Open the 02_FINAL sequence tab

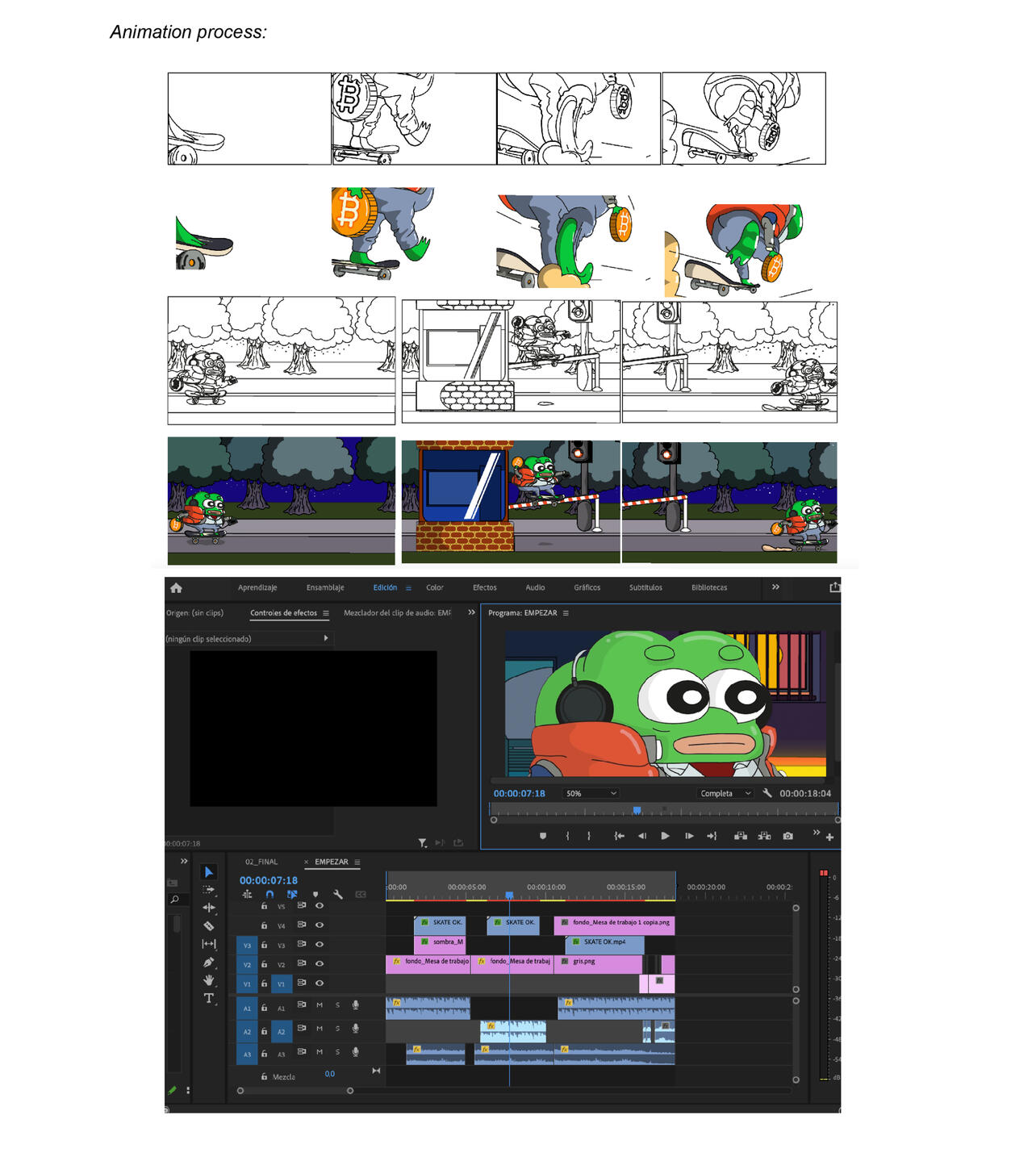point(261,862)
